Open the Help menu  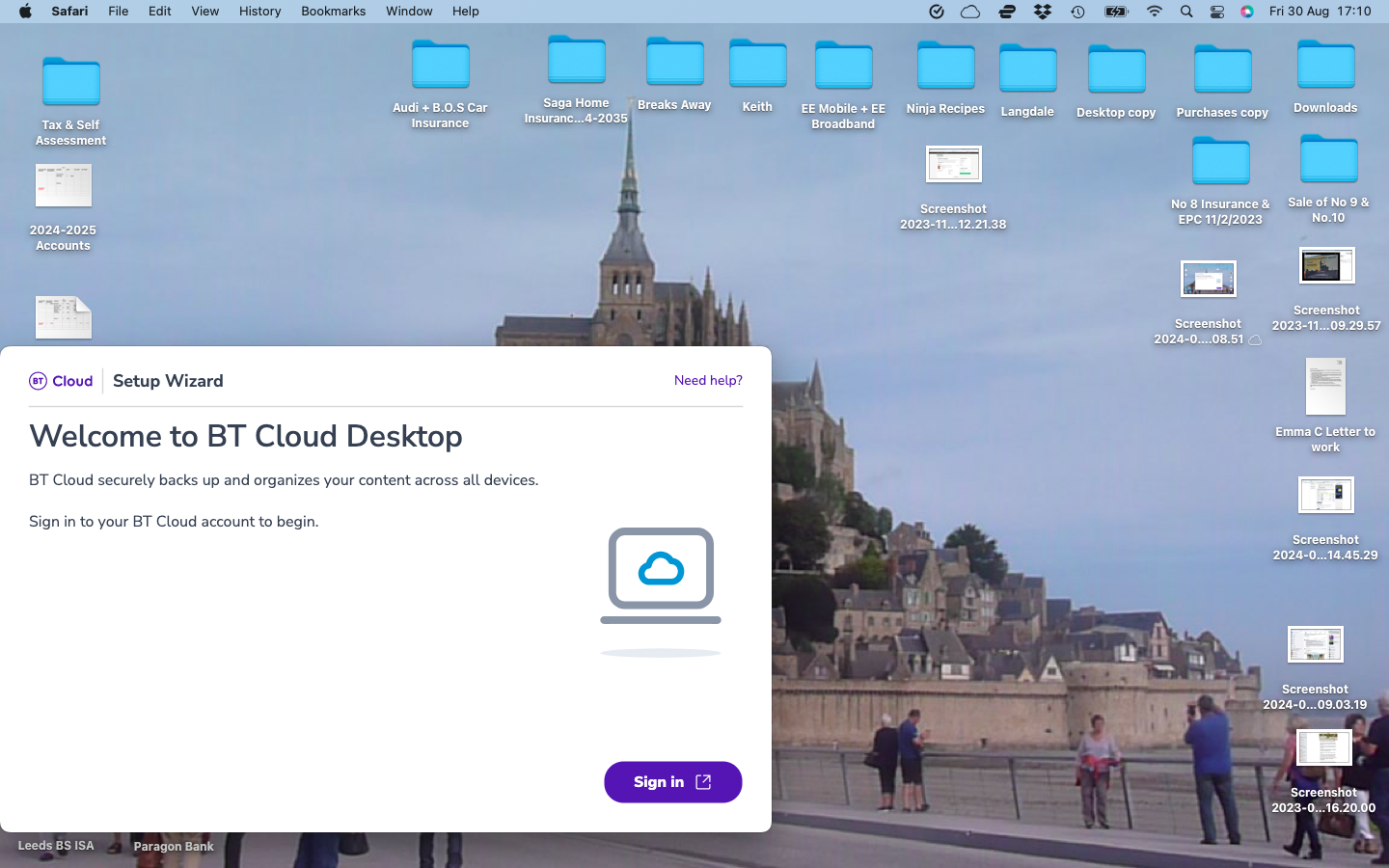click(466, 12)
